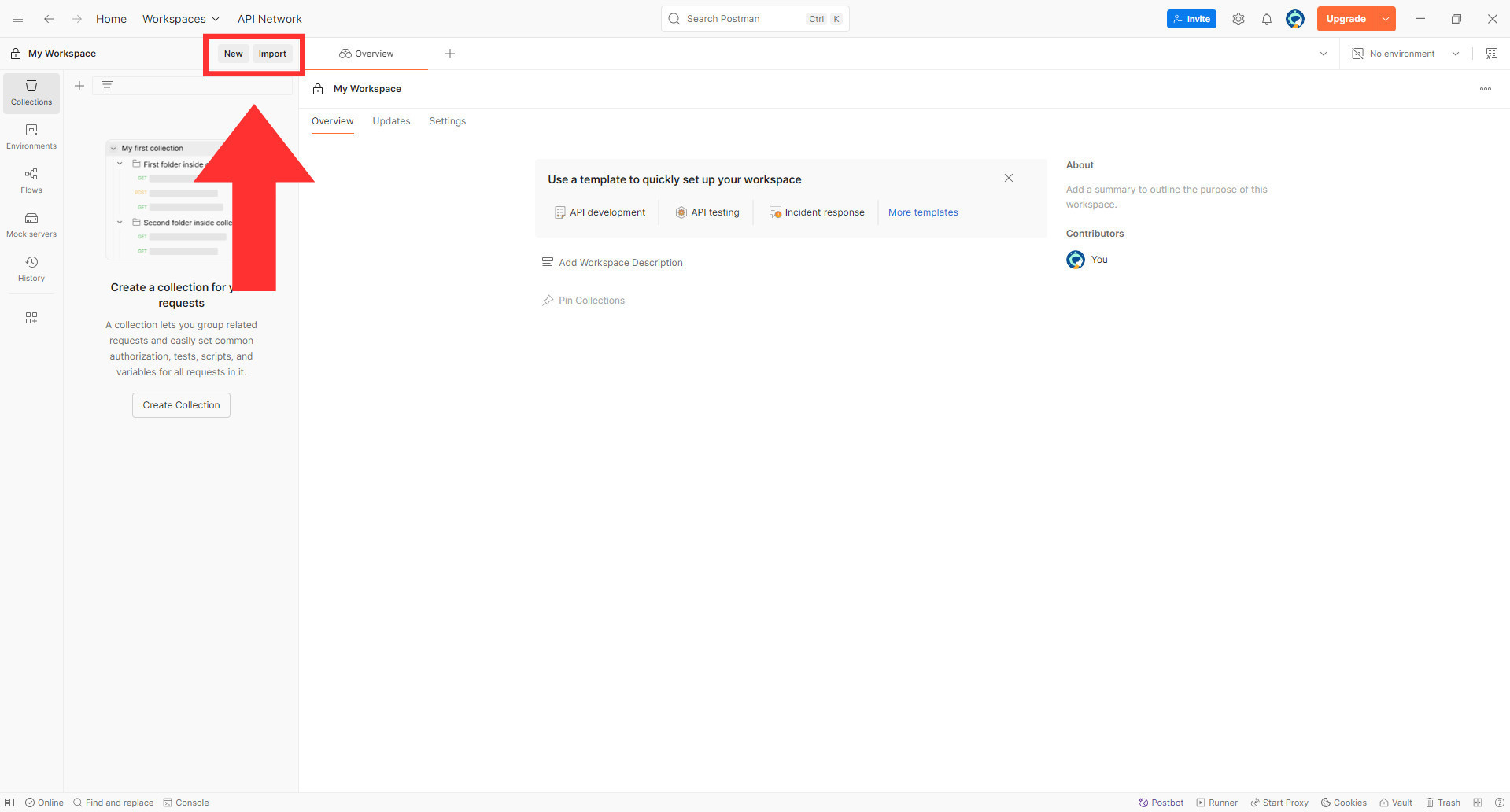
Task: Switch to workspace Settings tab
Action: [x=447, y=121]
